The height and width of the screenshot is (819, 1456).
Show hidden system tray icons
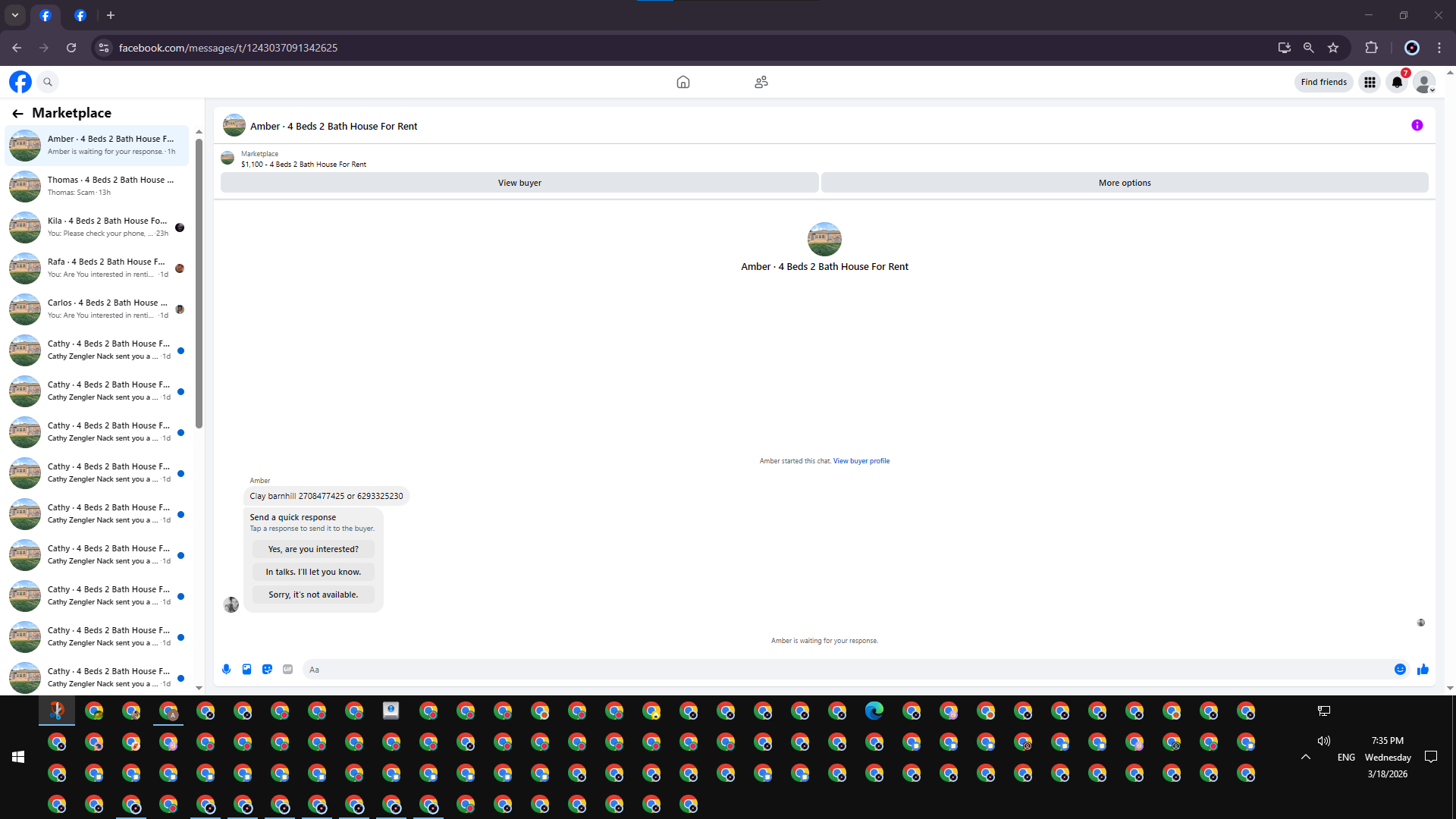pyautogui.click(x=1305, y=757)
